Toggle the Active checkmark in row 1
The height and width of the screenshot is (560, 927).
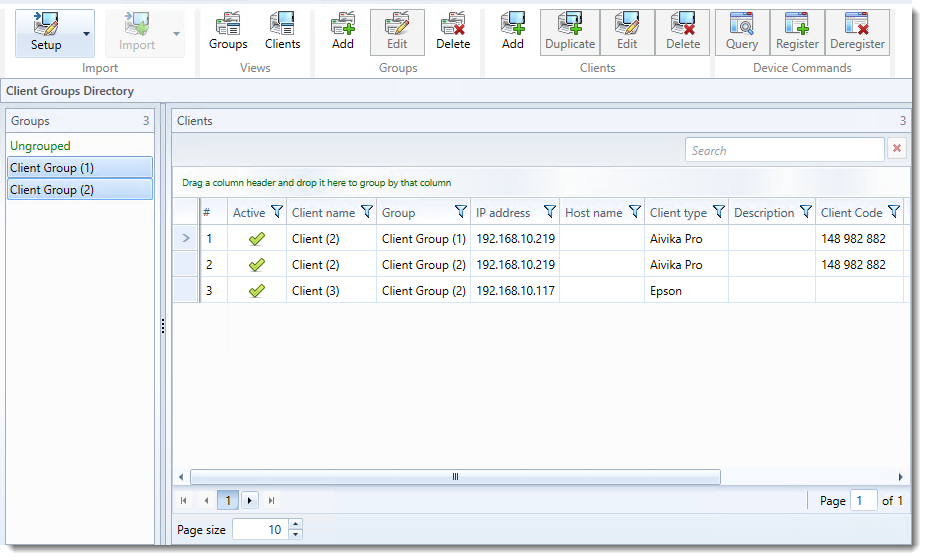click(x=257, y=239)
